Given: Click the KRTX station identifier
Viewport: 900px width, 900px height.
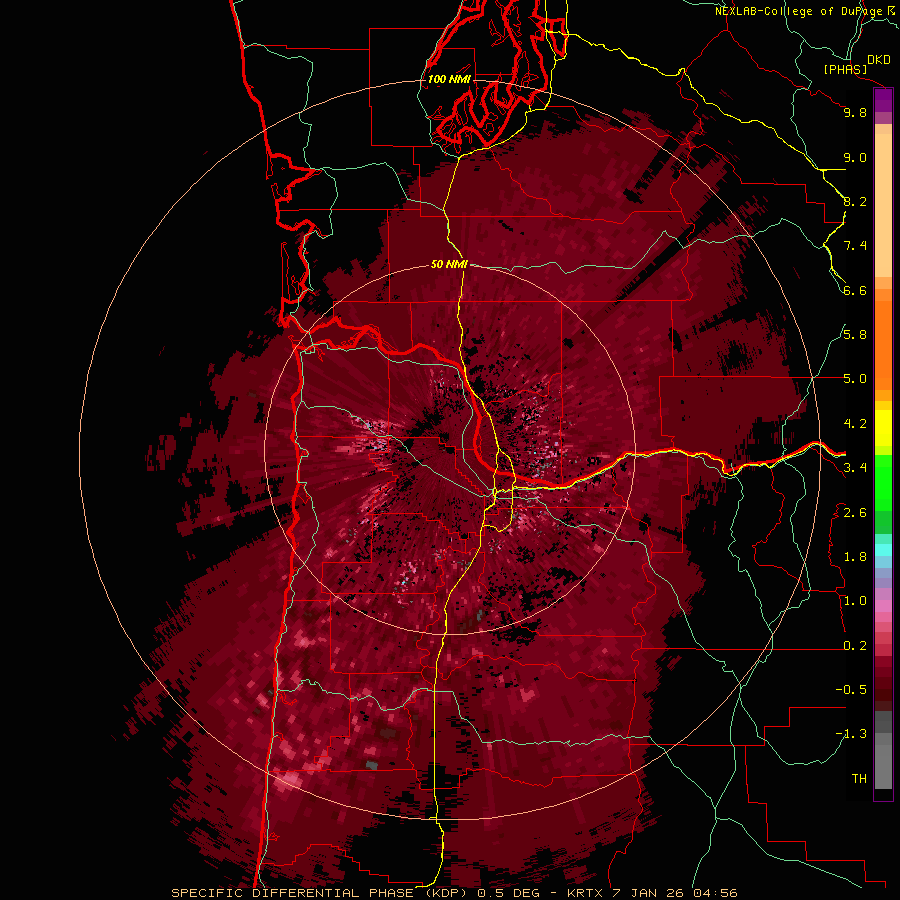Looking at the screenshot, I should 587,893.
